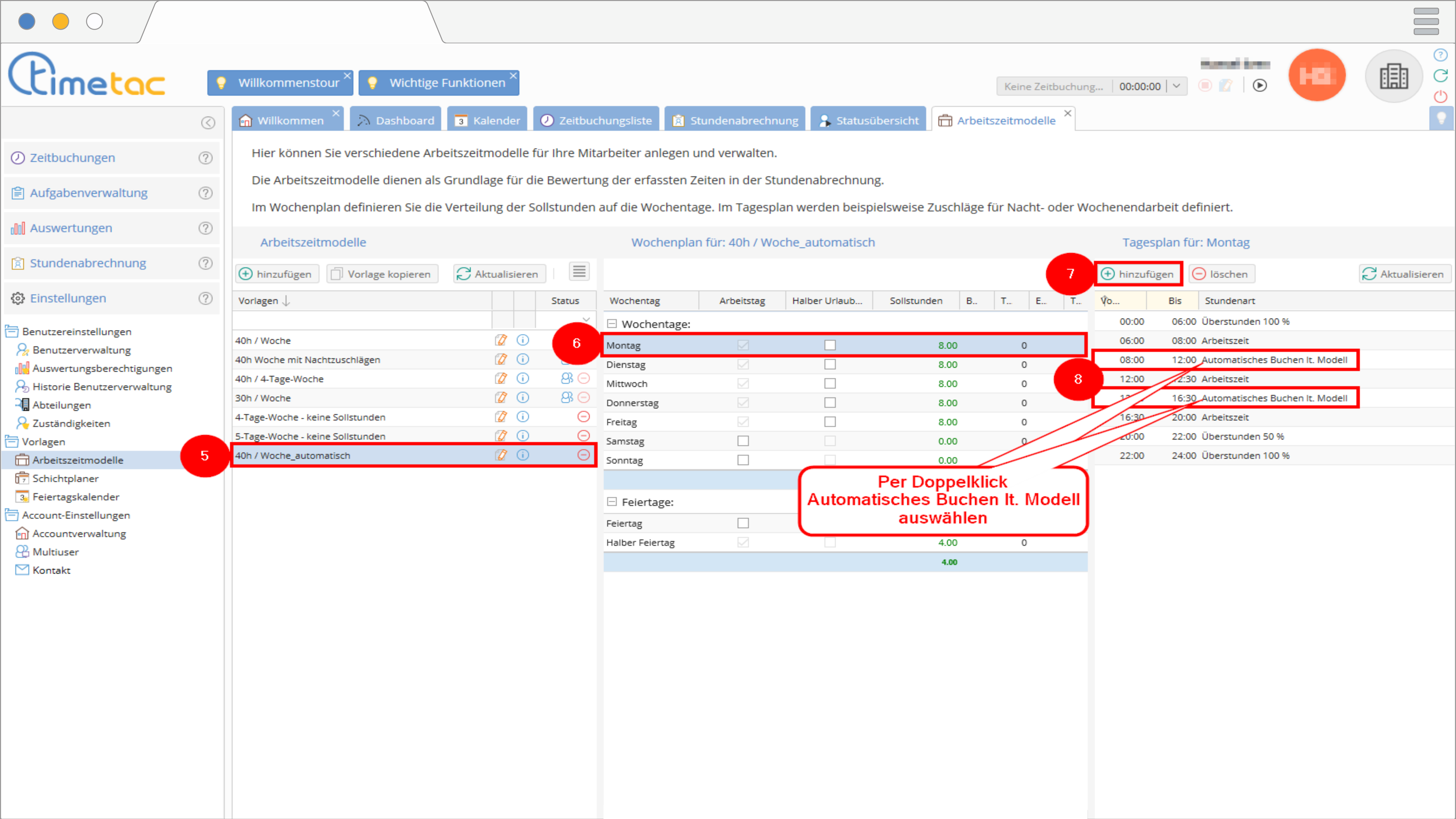Image resolution: width=1456 pixels, height=819 pixels.
Task: Select Schichtplaner in sidebar tree
Action: (x=65, y=479)
